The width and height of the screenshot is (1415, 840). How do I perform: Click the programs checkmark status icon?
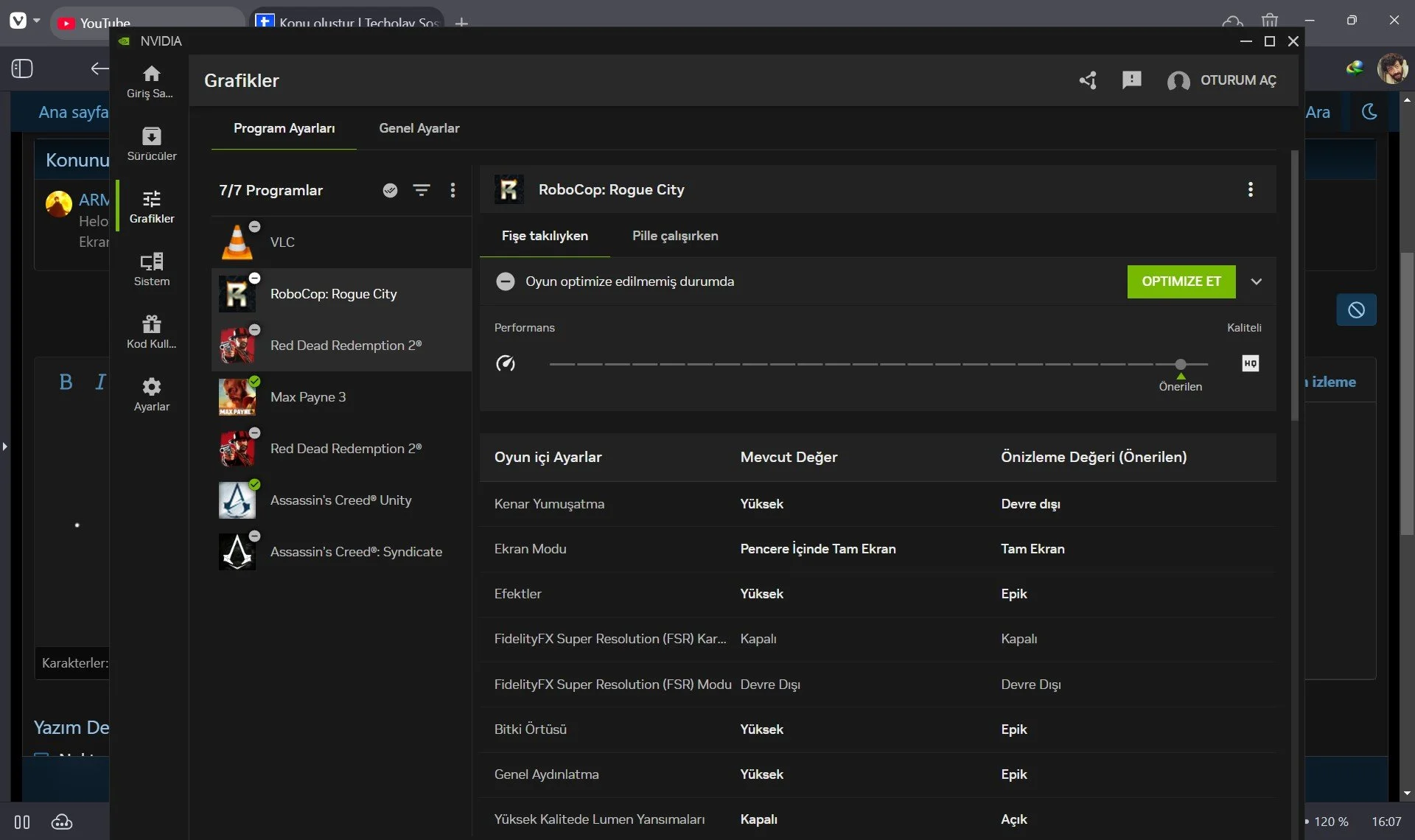click(x=390, y=190)
